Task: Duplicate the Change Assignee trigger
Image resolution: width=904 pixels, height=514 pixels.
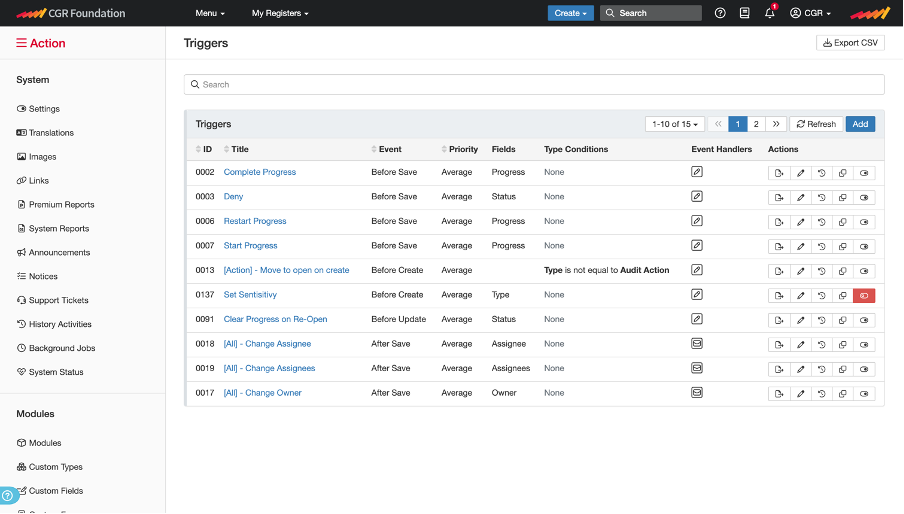Action: click(x=843, y=345)
